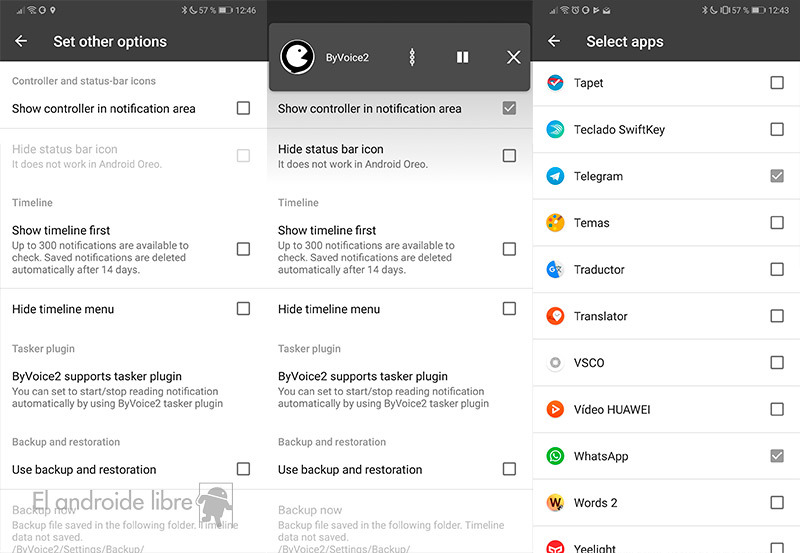Image resolution: width=800 pixels, height=553 pixels.
Task: Go back from Select apps screen
Action: 554,41
